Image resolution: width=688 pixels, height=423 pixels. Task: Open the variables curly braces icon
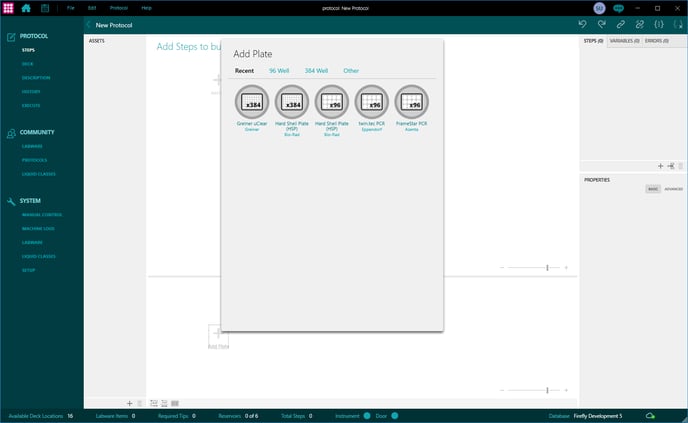tap(659, 25)
